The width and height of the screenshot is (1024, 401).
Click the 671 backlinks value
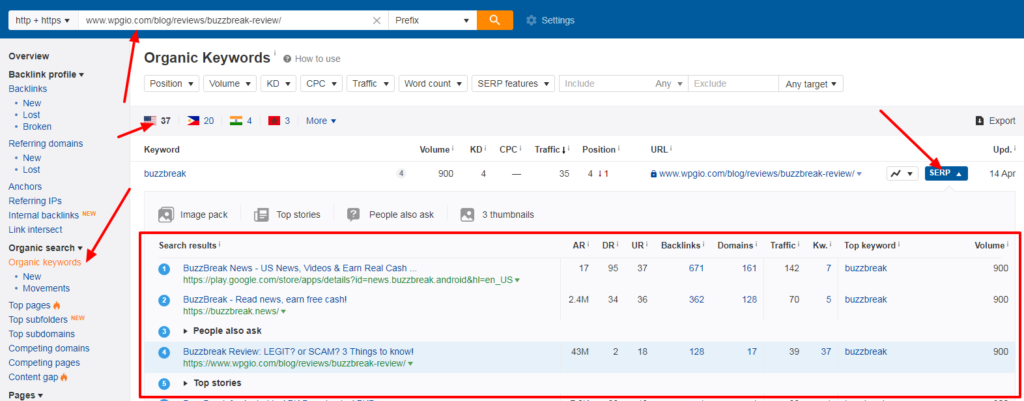pos(696,268)
